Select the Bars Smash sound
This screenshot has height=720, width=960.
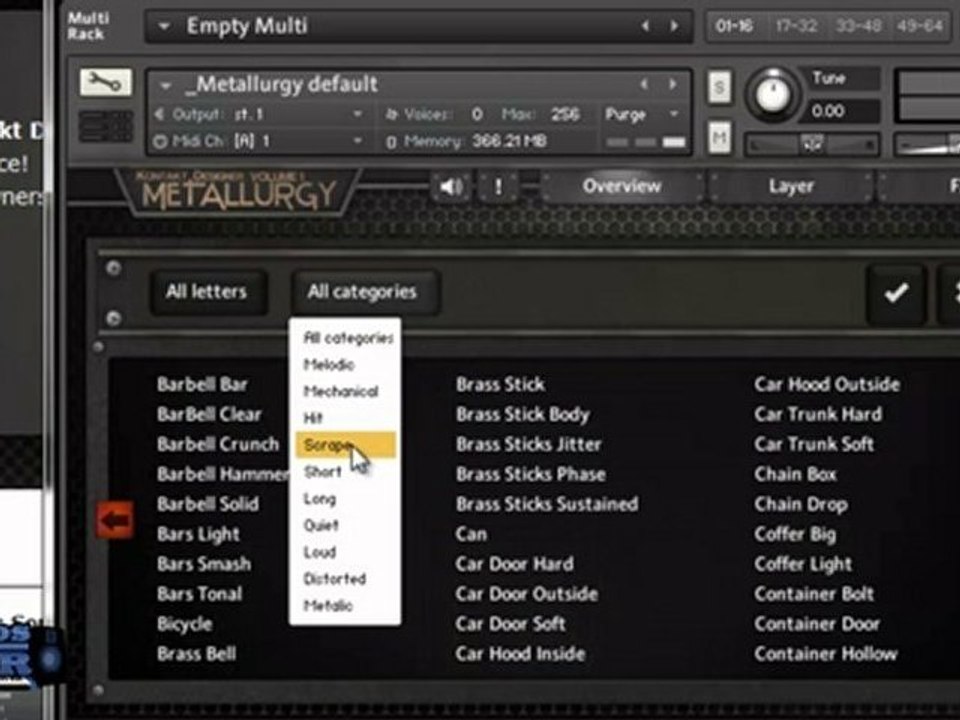coord(203,564)
